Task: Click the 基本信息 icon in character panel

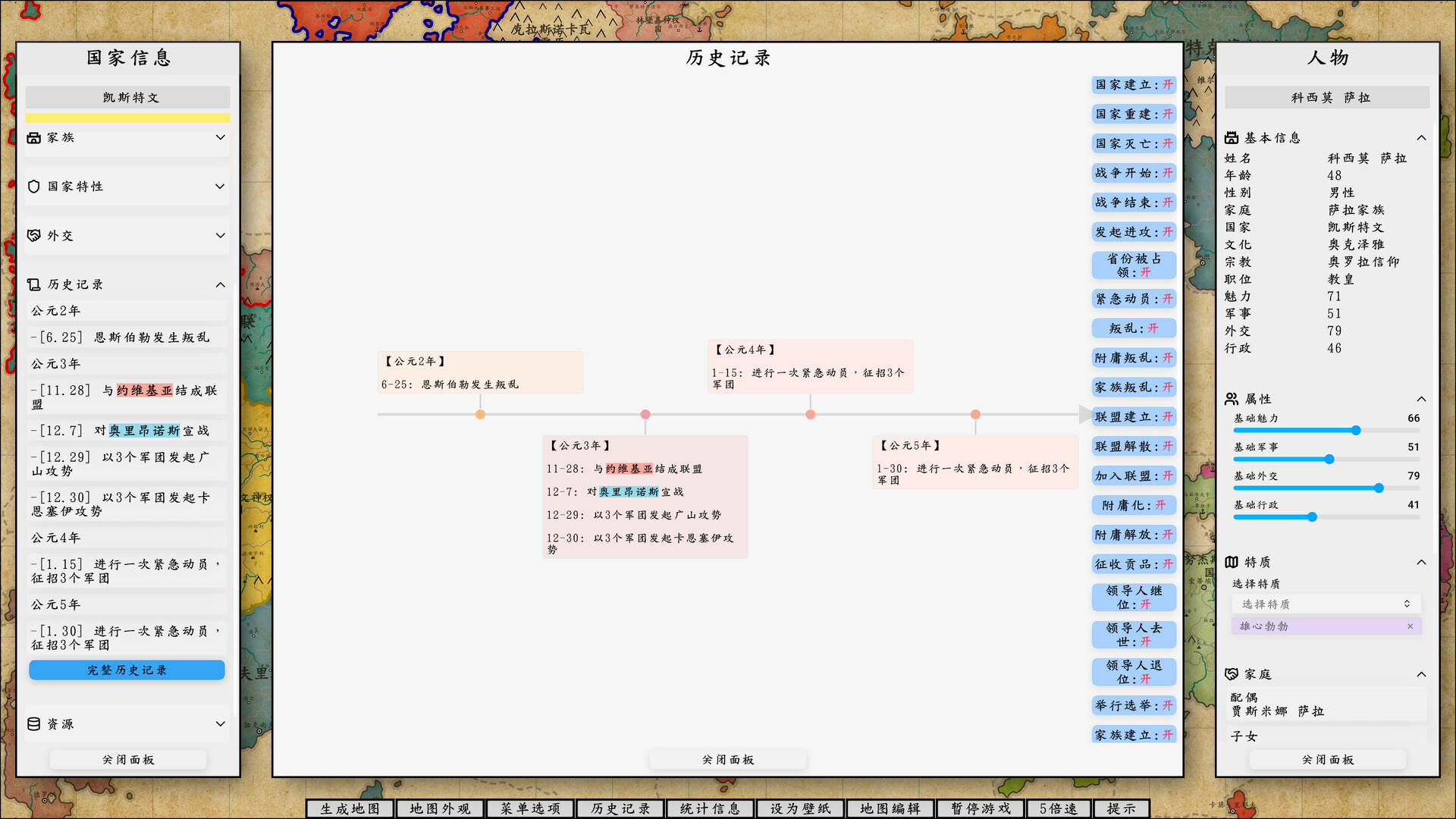Action: pyautogui.click(x=1232, y=137)
